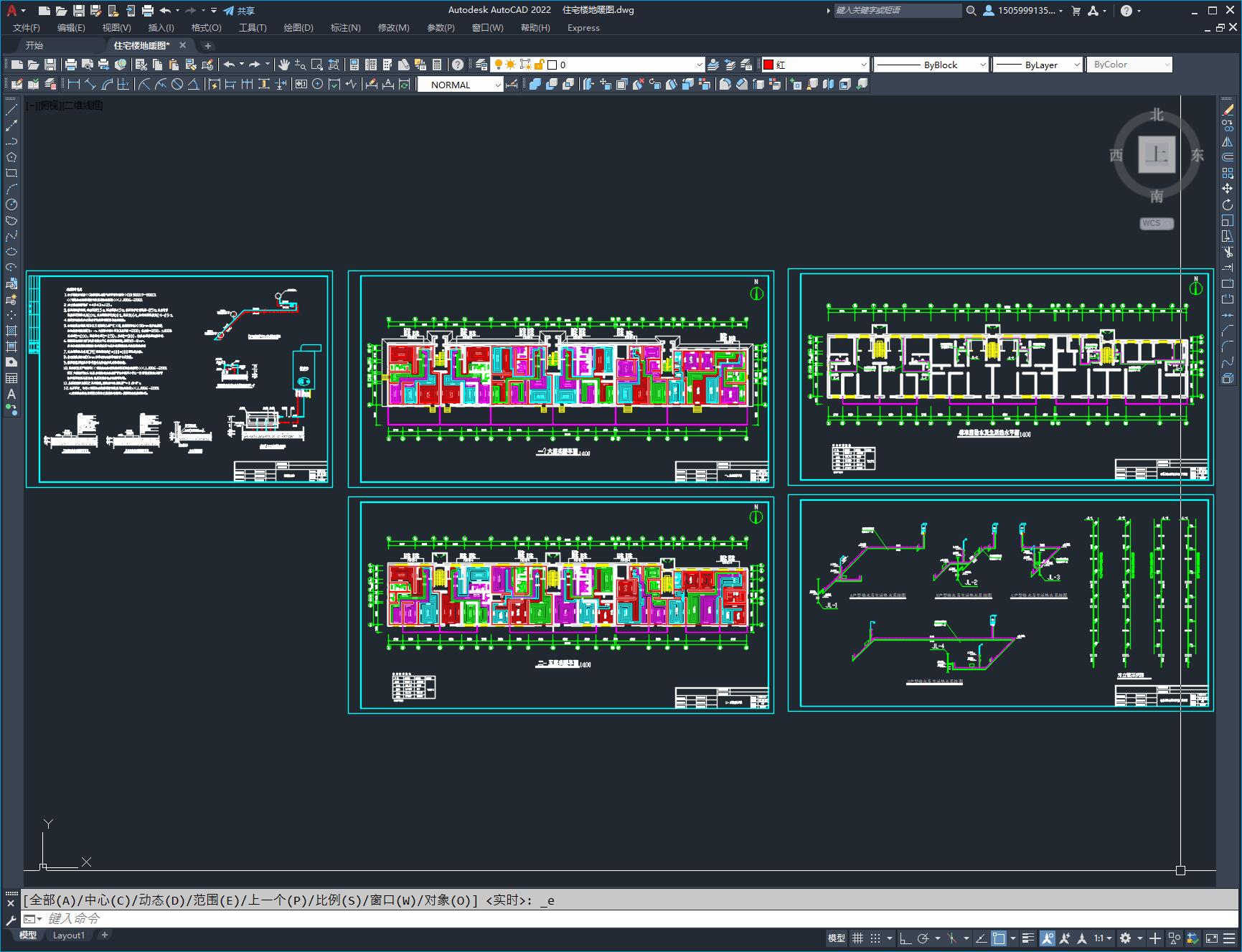Toggle ortho mode in the status bar
The height and width of the screenshot is (952, 1242).
[905, 938]
